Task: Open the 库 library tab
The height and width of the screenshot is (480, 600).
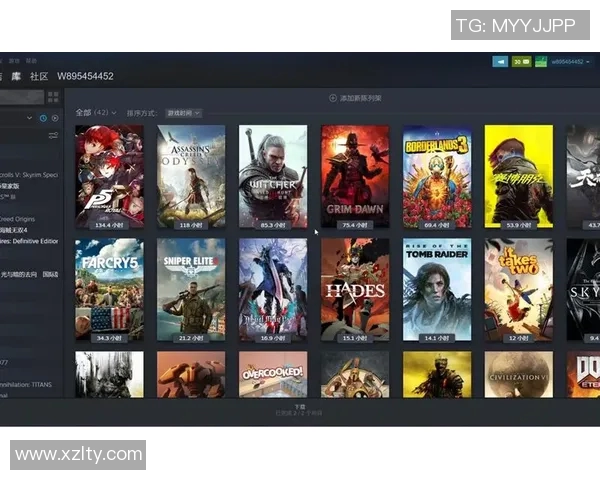Action: click(x=16, y=76)
